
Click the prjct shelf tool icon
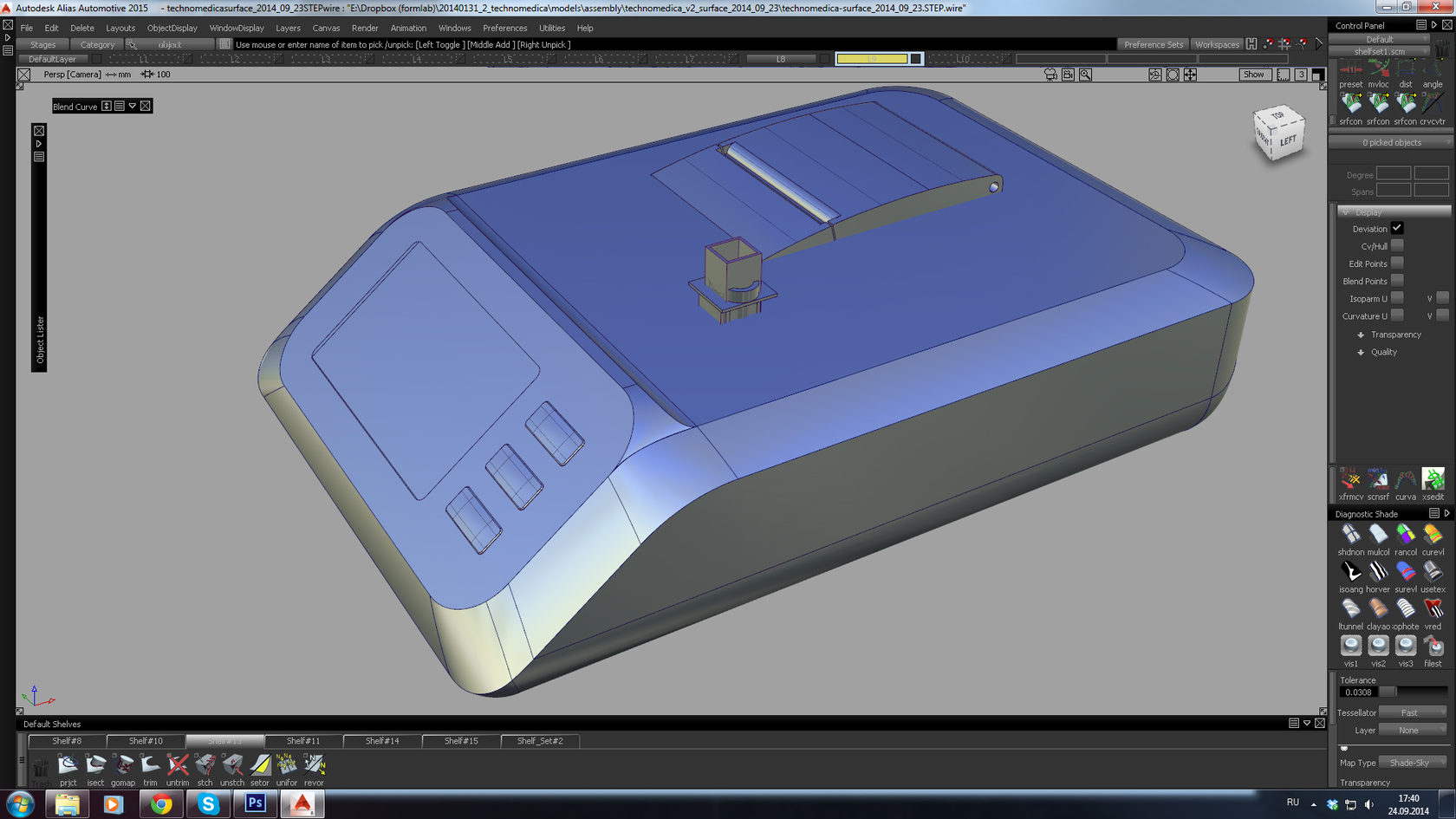68,765
